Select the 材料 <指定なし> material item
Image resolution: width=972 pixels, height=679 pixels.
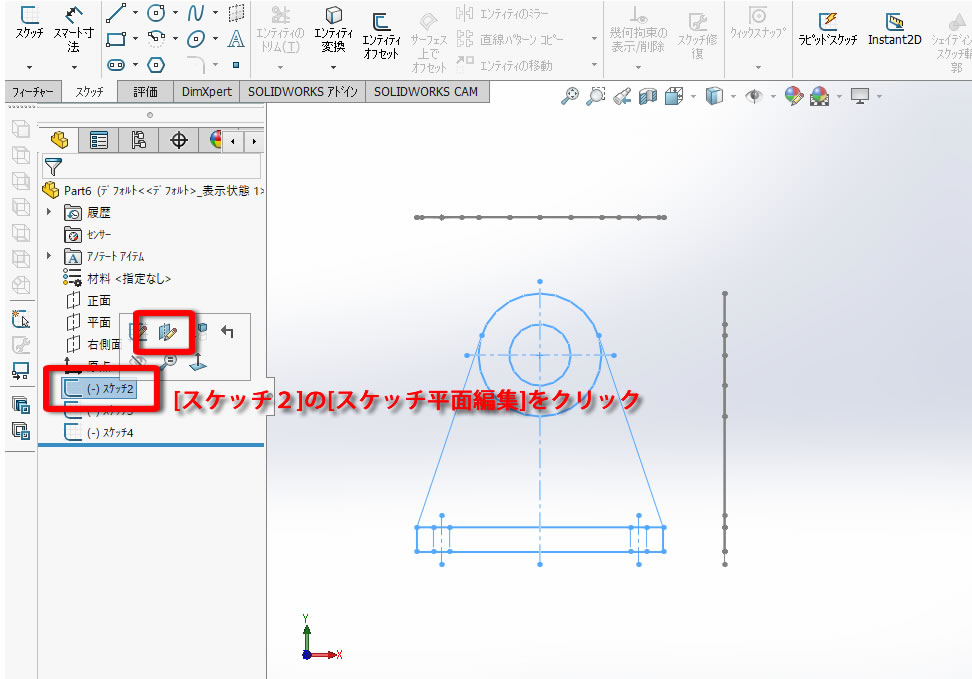(117, 278)
